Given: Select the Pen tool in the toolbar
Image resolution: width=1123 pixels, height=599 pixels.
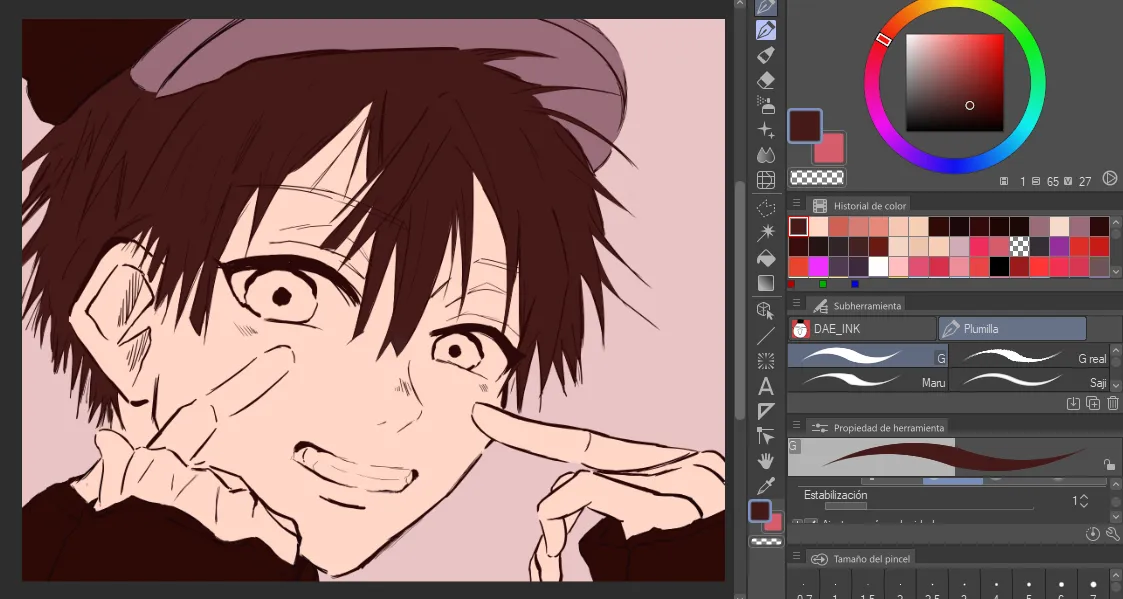Looking at the screenshot, I should pyautogui.click(x=766, y=30).
